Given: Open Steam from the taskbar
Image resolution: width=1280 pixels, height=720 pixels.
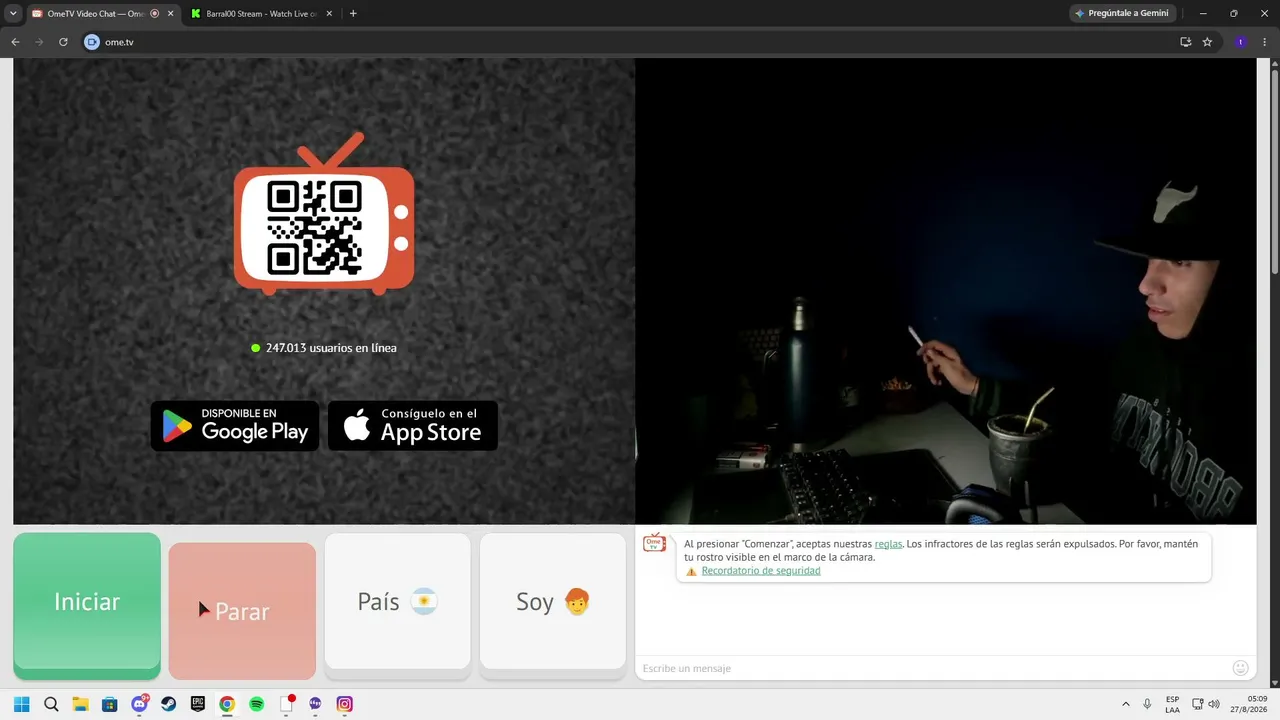Looking at the screenshot, I should pyautogui.click(x=169, y=704).
